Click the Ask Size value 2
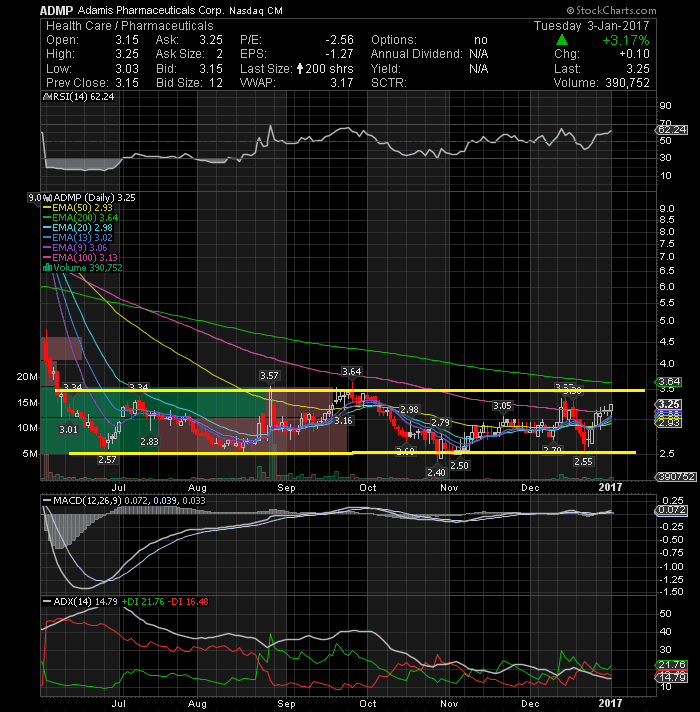 coord(219,54)
